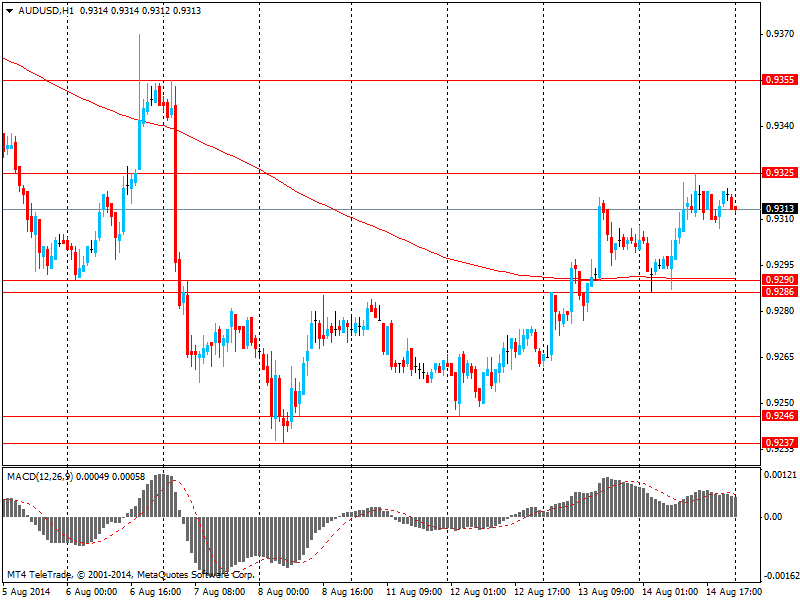This screenshot has height=600, width=800.
Task: Click the 0.00121 MACD scale value
Action: 780,475
